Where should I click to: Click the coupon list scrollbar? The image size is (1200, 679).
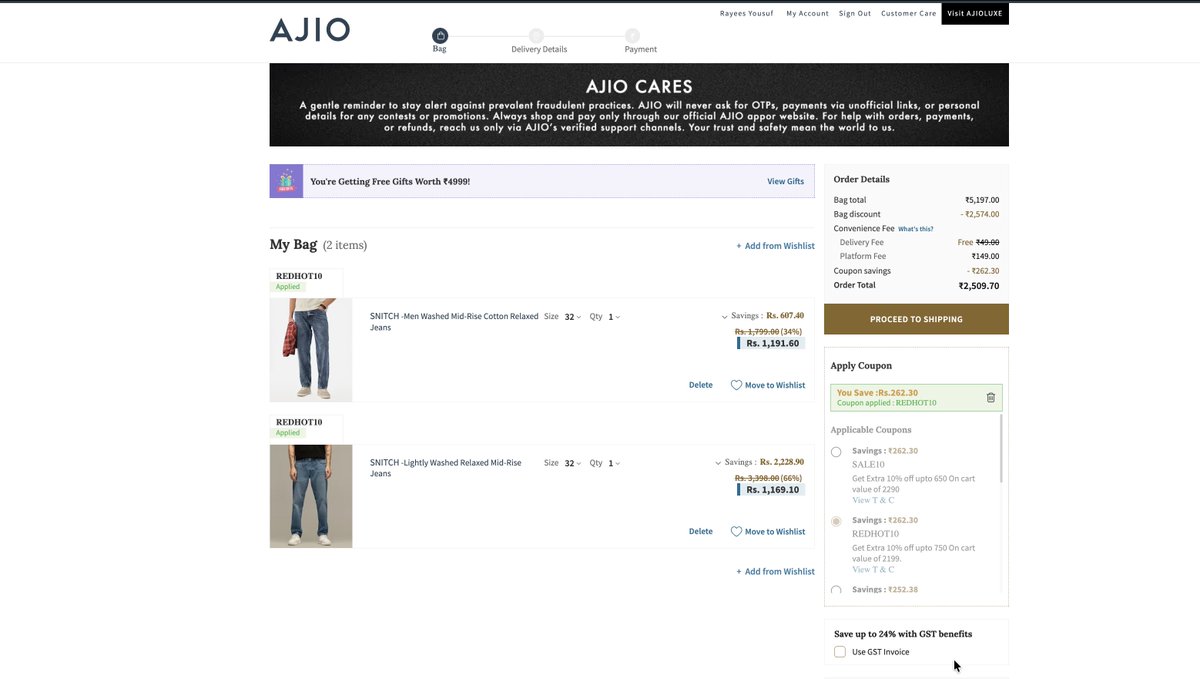[1001, 449]
